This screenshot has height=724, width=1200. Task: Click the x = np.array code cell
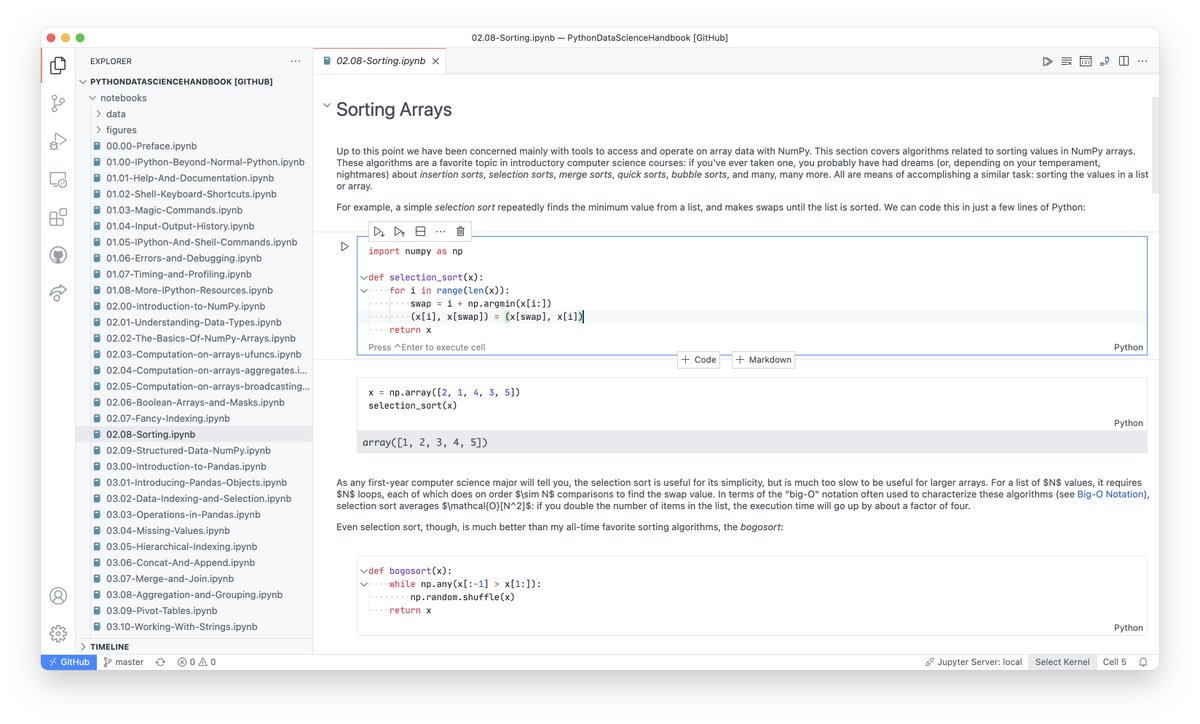(x=752, y=404)
